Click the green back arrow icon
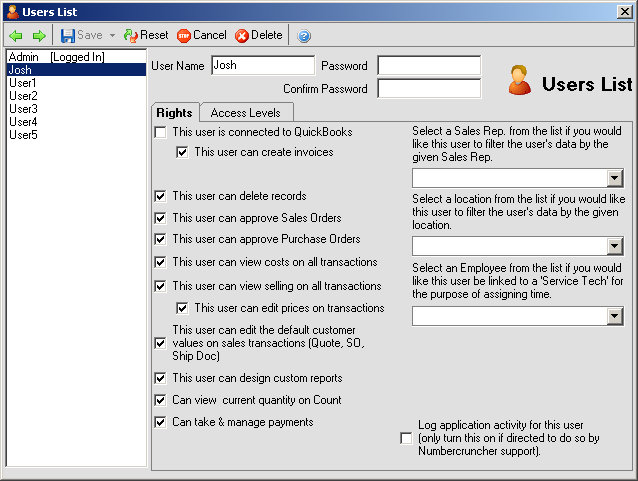 coord(16,35)
